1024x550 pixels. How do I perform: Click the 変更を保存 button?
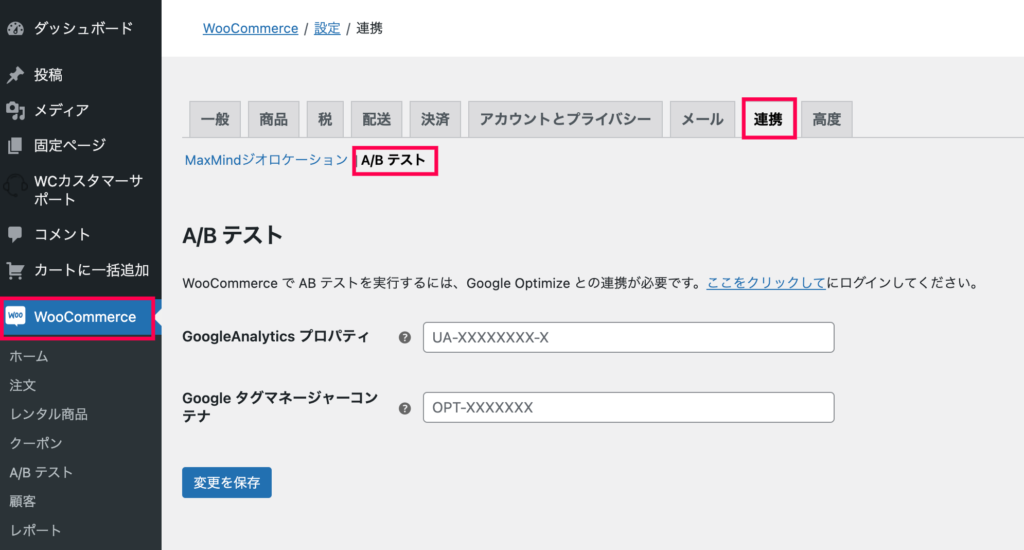pos(227,483)
